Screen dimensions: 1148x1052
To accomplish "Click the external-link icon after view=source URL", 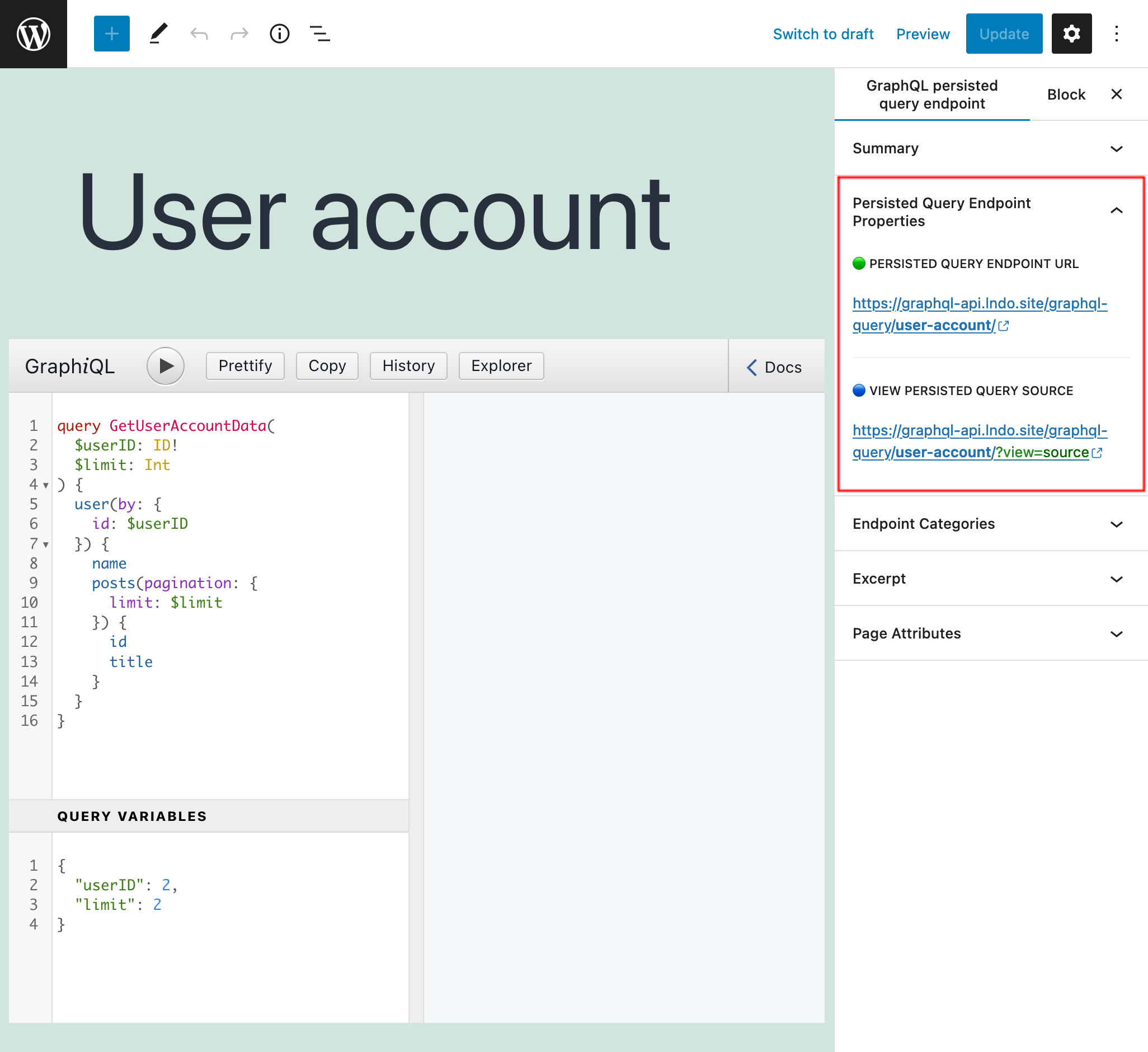I will tap(1097, 453).
